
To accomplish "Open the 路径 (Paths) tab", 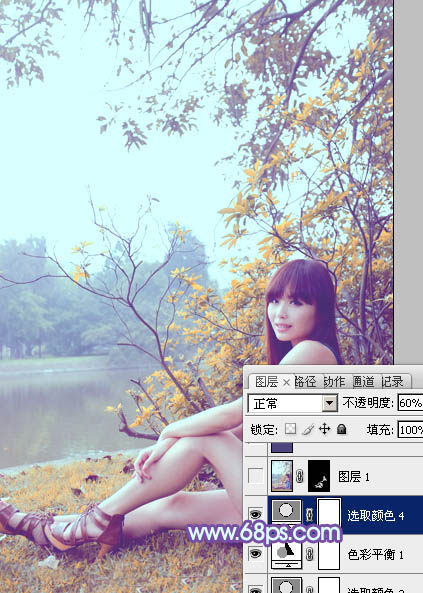I will pos(305,382).
